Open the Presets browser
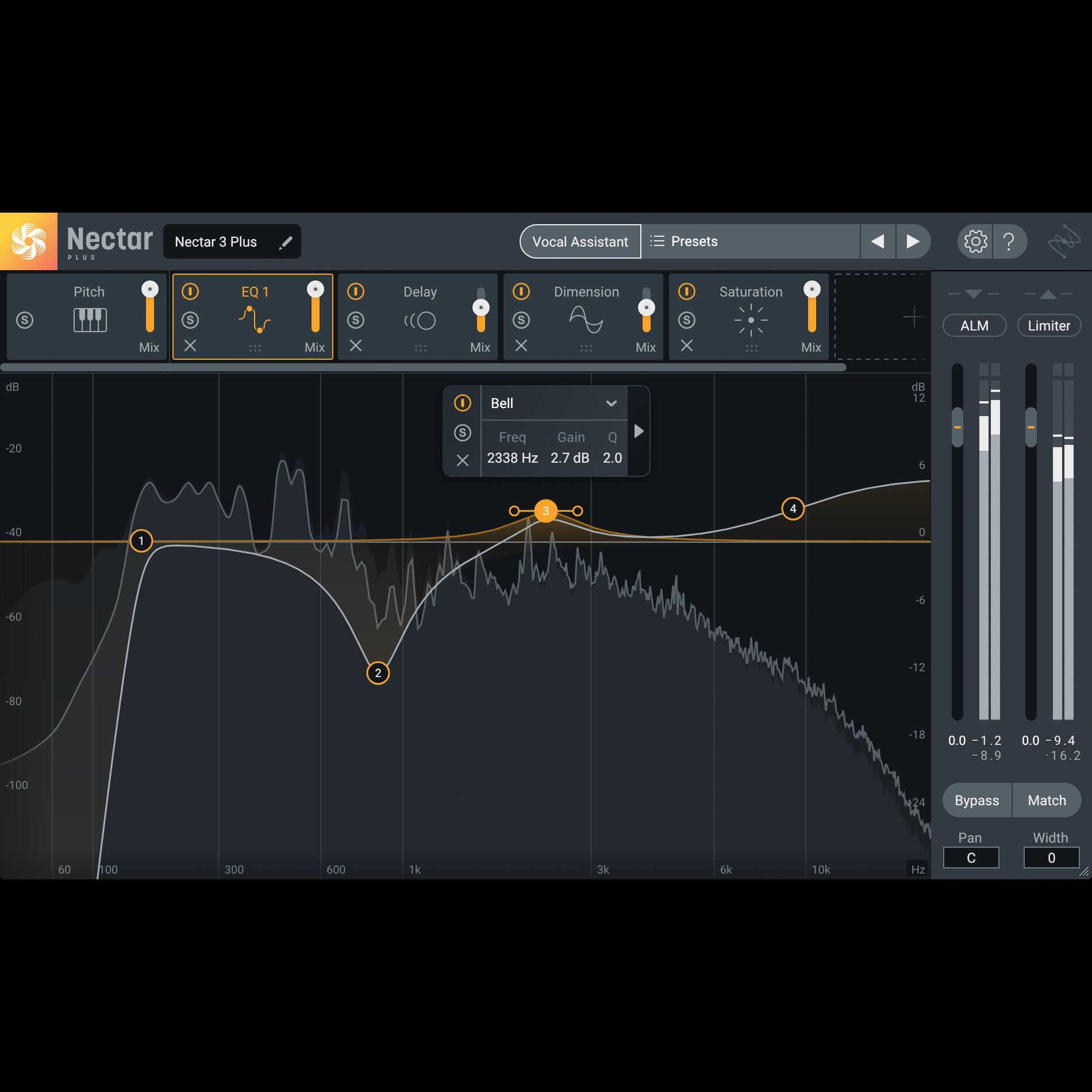Viewport: 1092px width, 1092px height. click(751, 241)
